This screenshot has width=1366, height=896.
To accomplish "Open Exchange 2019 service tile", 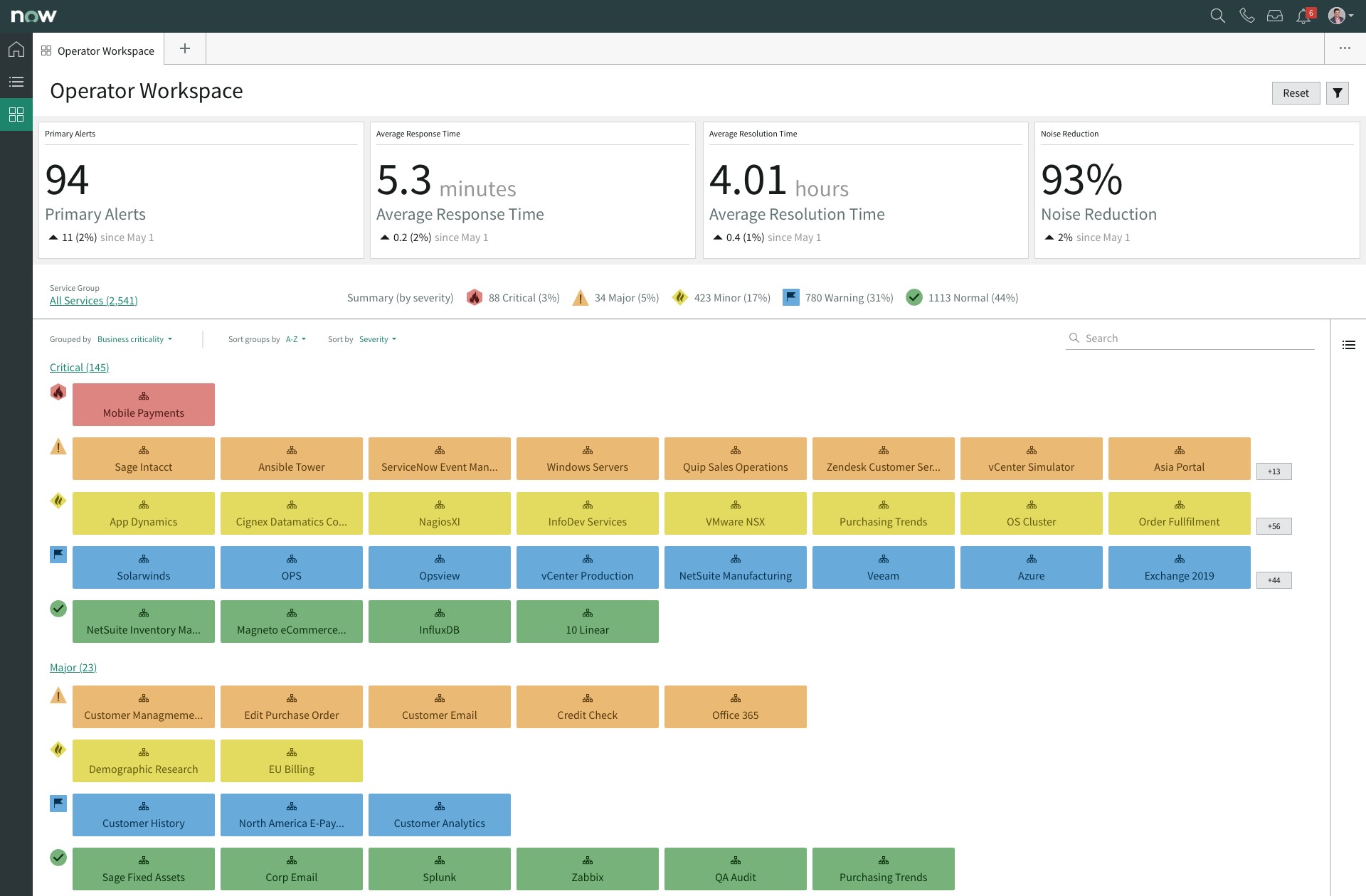I will tap(1180, 567).
